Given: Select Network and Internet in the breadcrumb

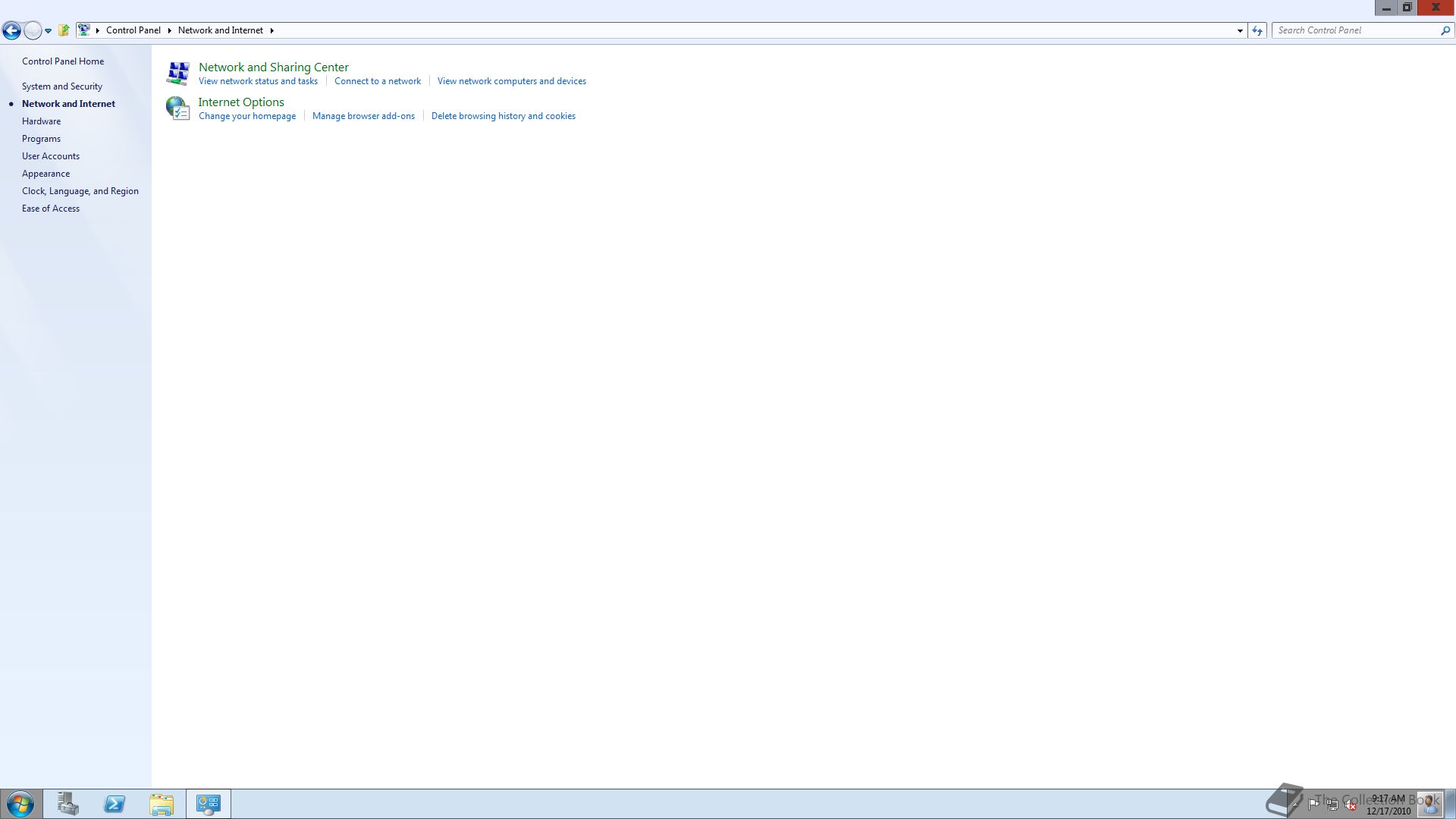Looking at the screenshot, I should [220, 30].
